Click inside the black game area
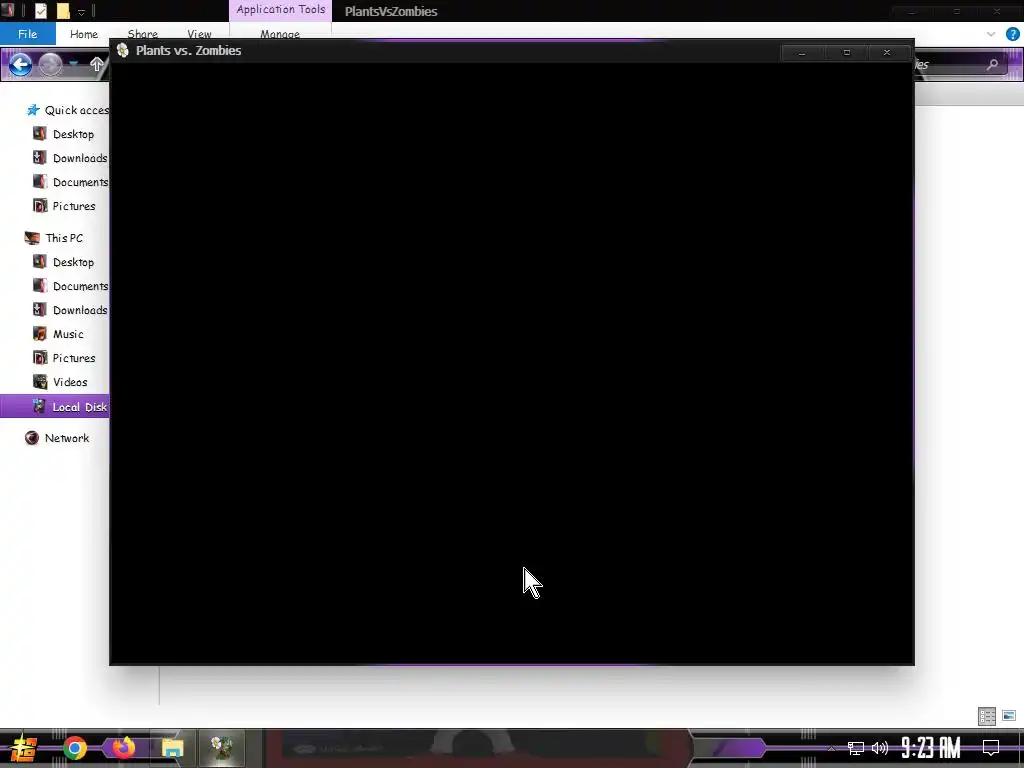Viewport: 1024px width, 768px height. click(512, 363)
